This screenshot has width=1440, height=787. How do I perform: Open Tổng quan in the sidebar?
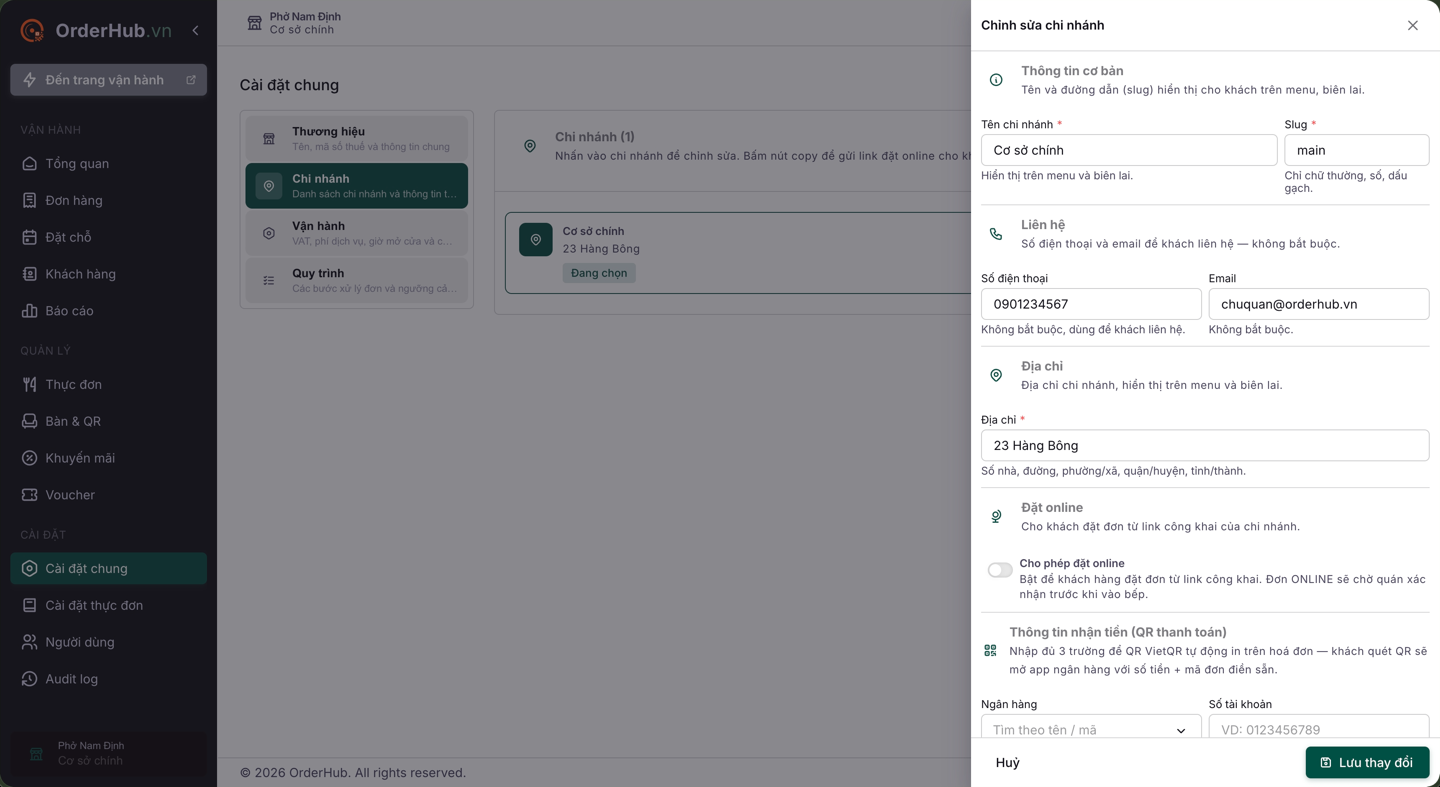tap(108, 164)
